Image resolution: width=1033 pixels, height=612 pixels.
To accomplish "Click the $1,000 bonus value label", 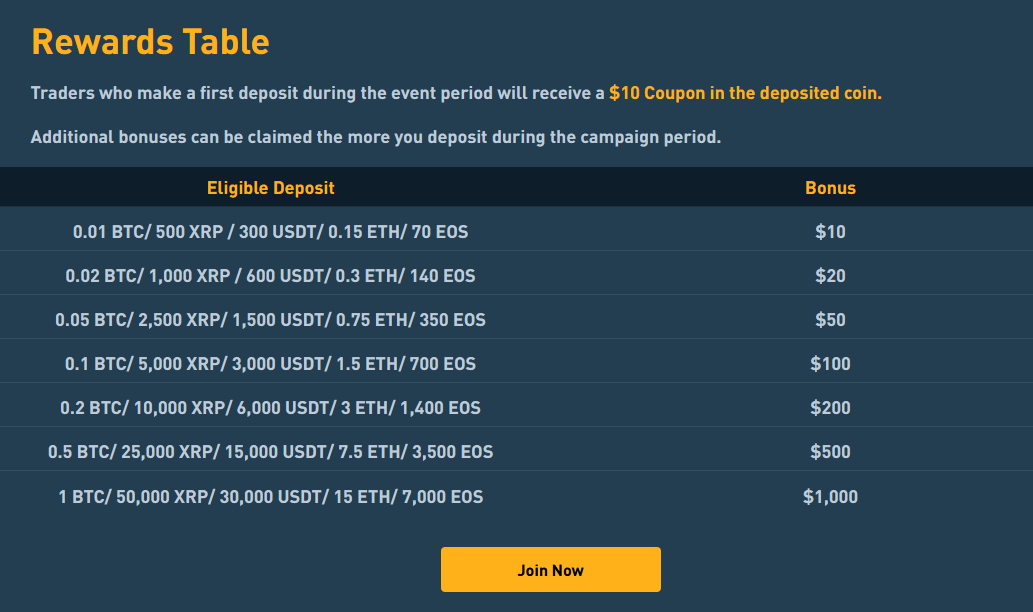I will [830, 496].
